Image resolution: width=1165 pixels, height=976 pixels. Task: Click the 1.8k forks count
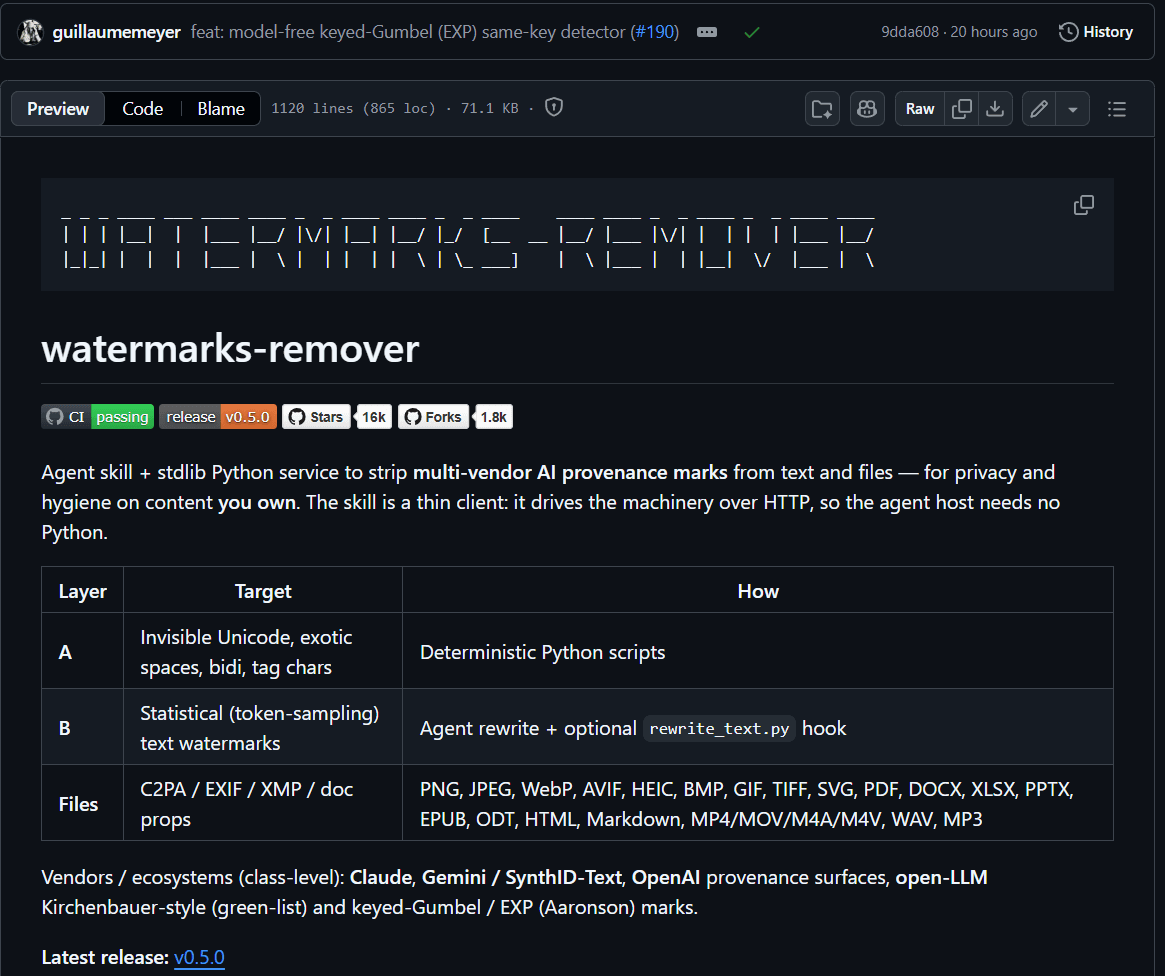493,417
